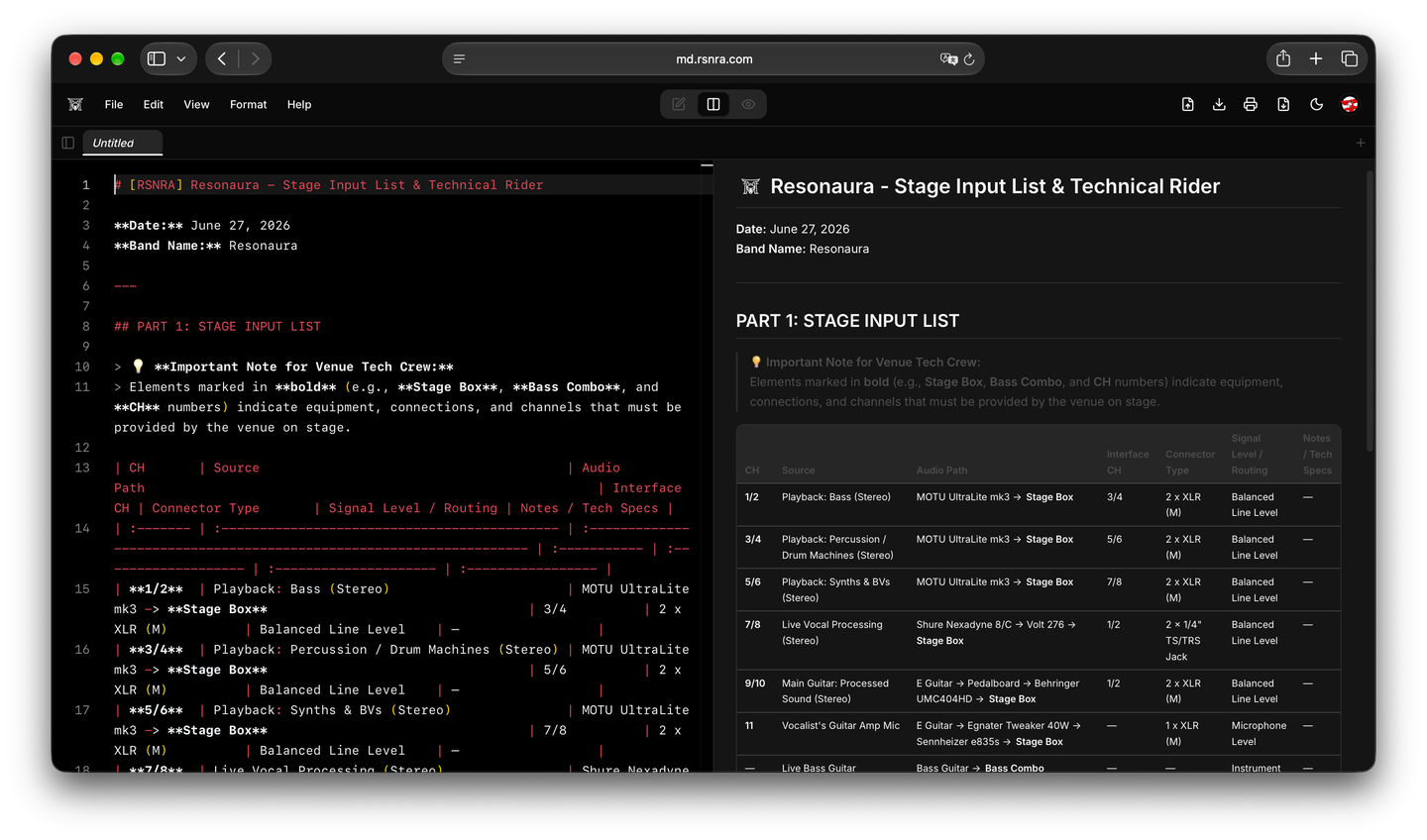Click cell 'Microphone Level' in preview table
Screen dimensions: 1427x840
pos(1259,734)
